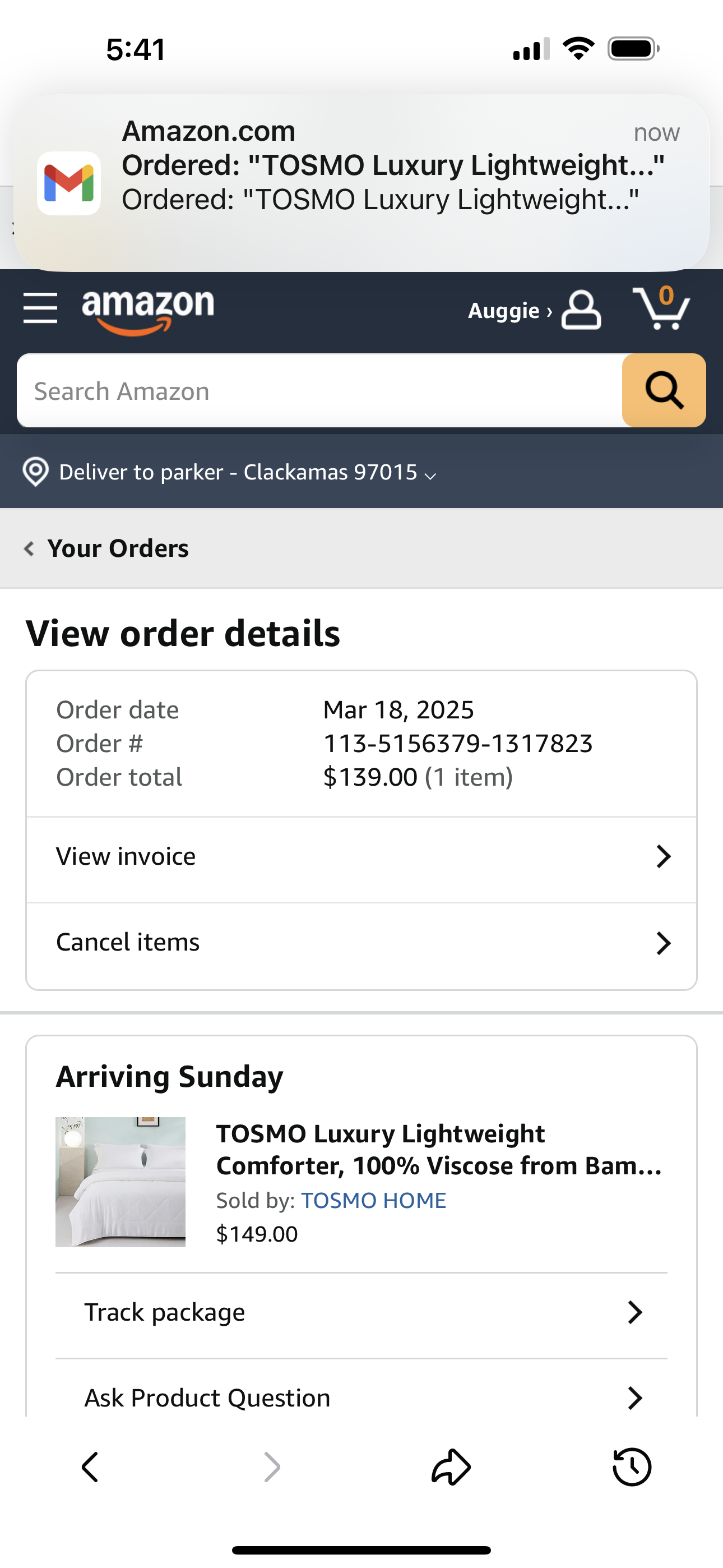Tap the delivery location pin icon
Viewport: 723px width, 1568px height.
[x=35, y=472]
